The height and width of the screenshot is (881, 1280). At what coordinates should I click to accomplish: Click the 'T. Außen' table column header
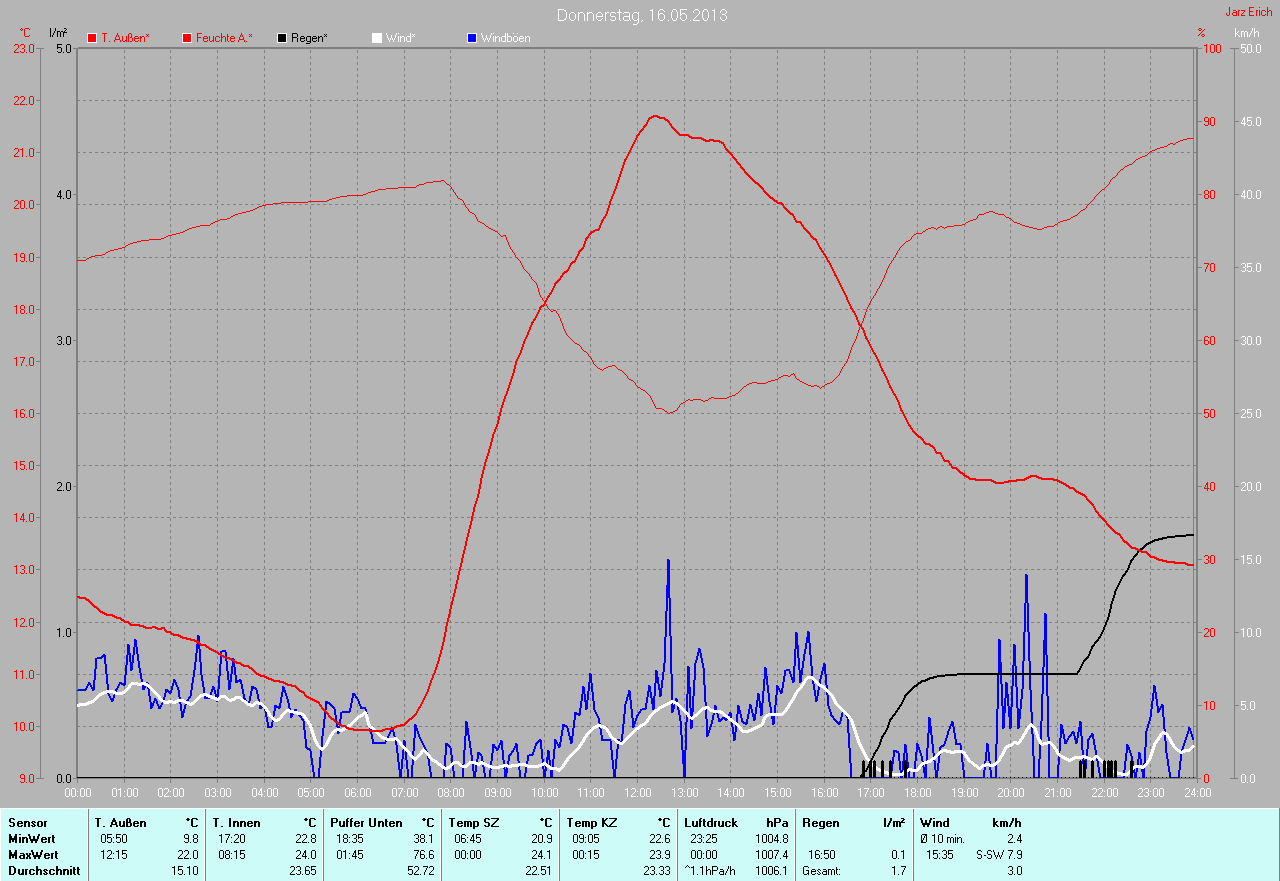point(121,823)
